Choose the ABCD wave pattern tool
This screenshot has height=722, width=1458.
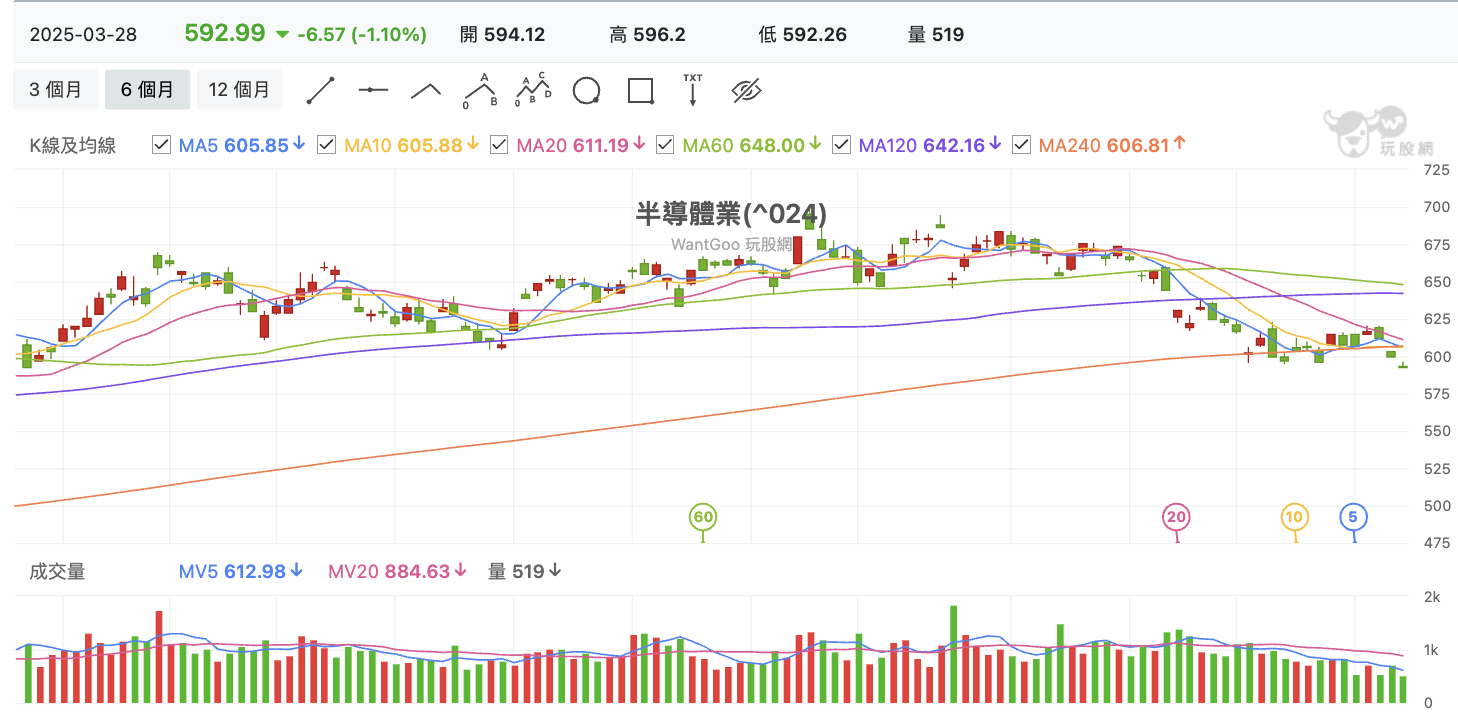pos(533,90)
